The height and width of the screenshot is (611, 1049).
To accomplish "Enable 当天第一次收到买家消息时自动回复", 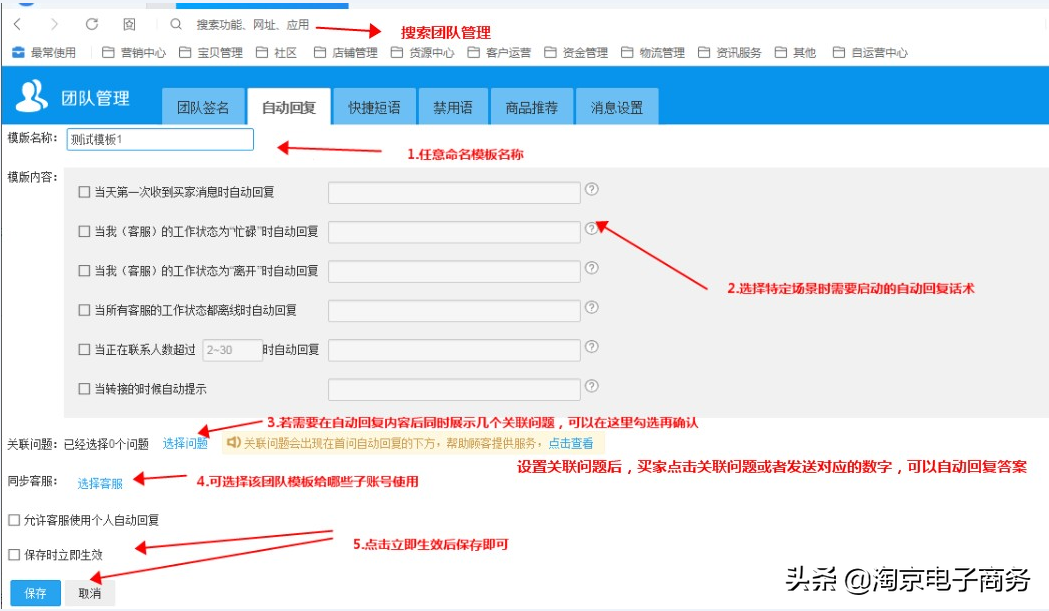I will (84, 193).
